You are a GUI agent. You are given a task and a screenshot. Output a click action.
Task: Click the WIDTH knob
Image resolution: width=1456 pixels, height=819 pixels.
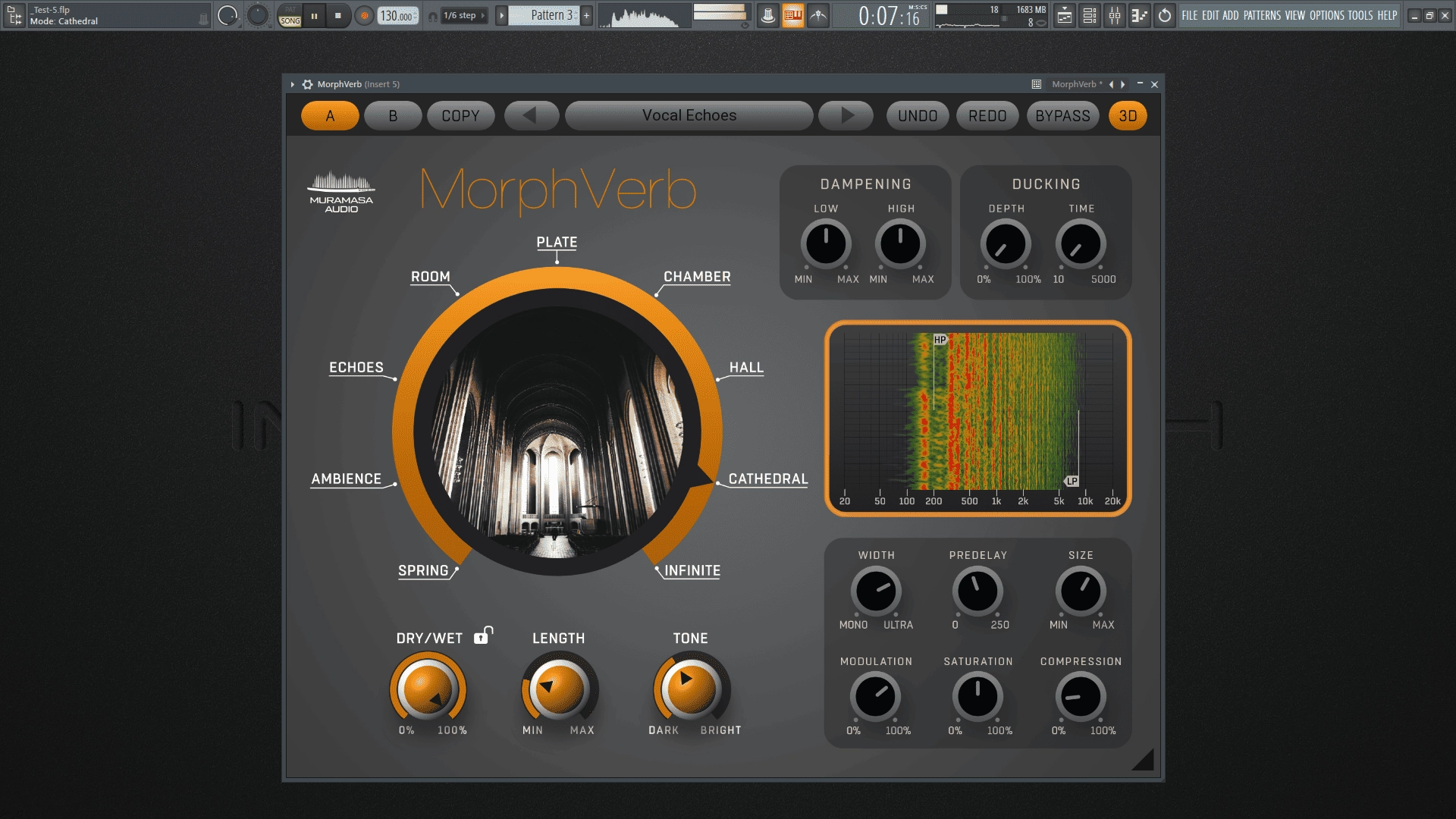[x=876, y=591]
